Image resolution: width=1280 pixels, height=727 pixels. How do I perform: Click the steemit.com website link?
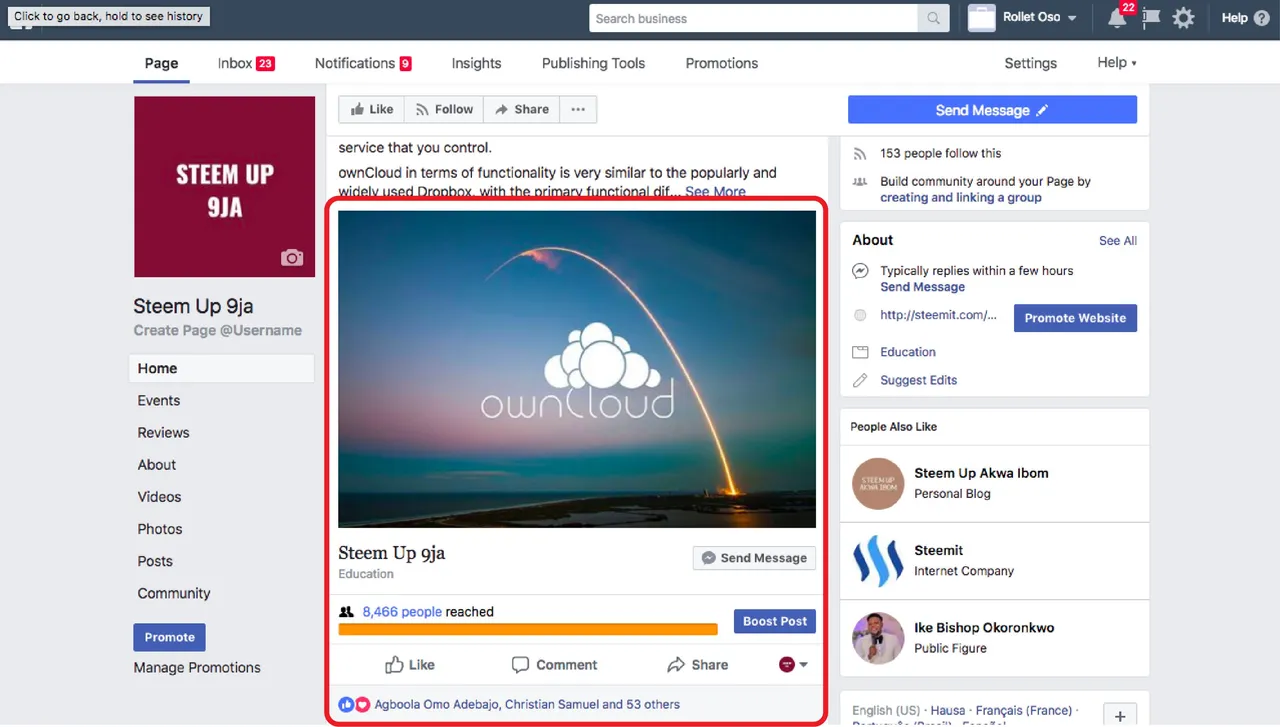coord(938,315)
